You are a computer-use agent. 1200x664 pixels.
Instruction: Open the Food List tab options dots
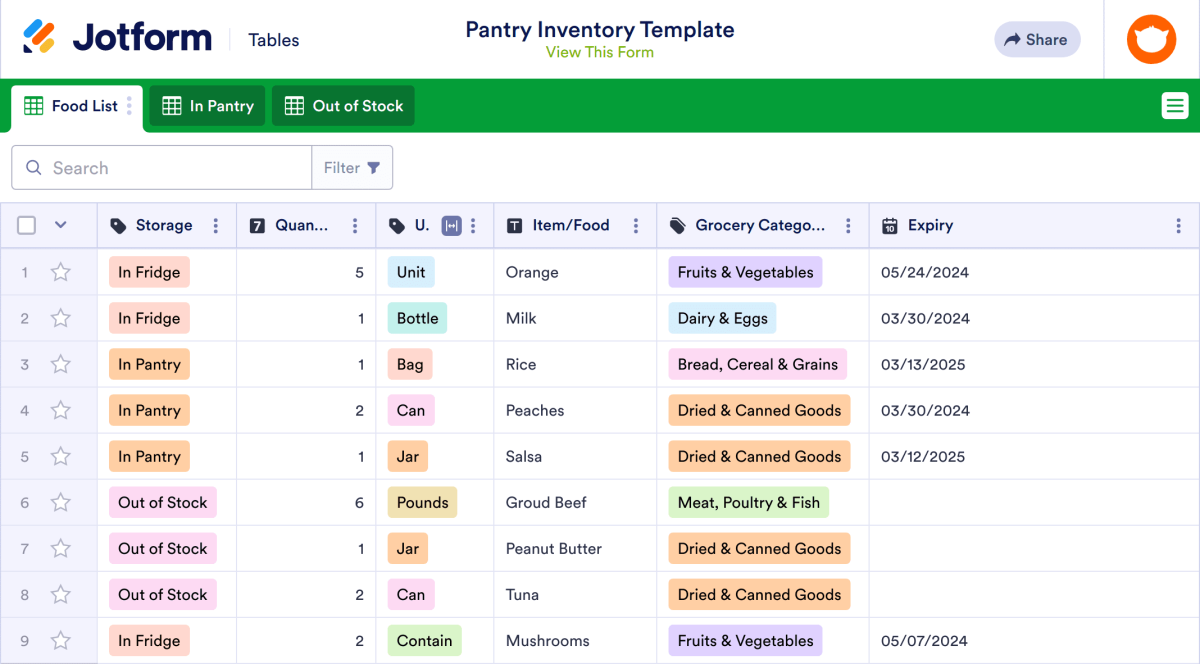click(x=131, y=105)
